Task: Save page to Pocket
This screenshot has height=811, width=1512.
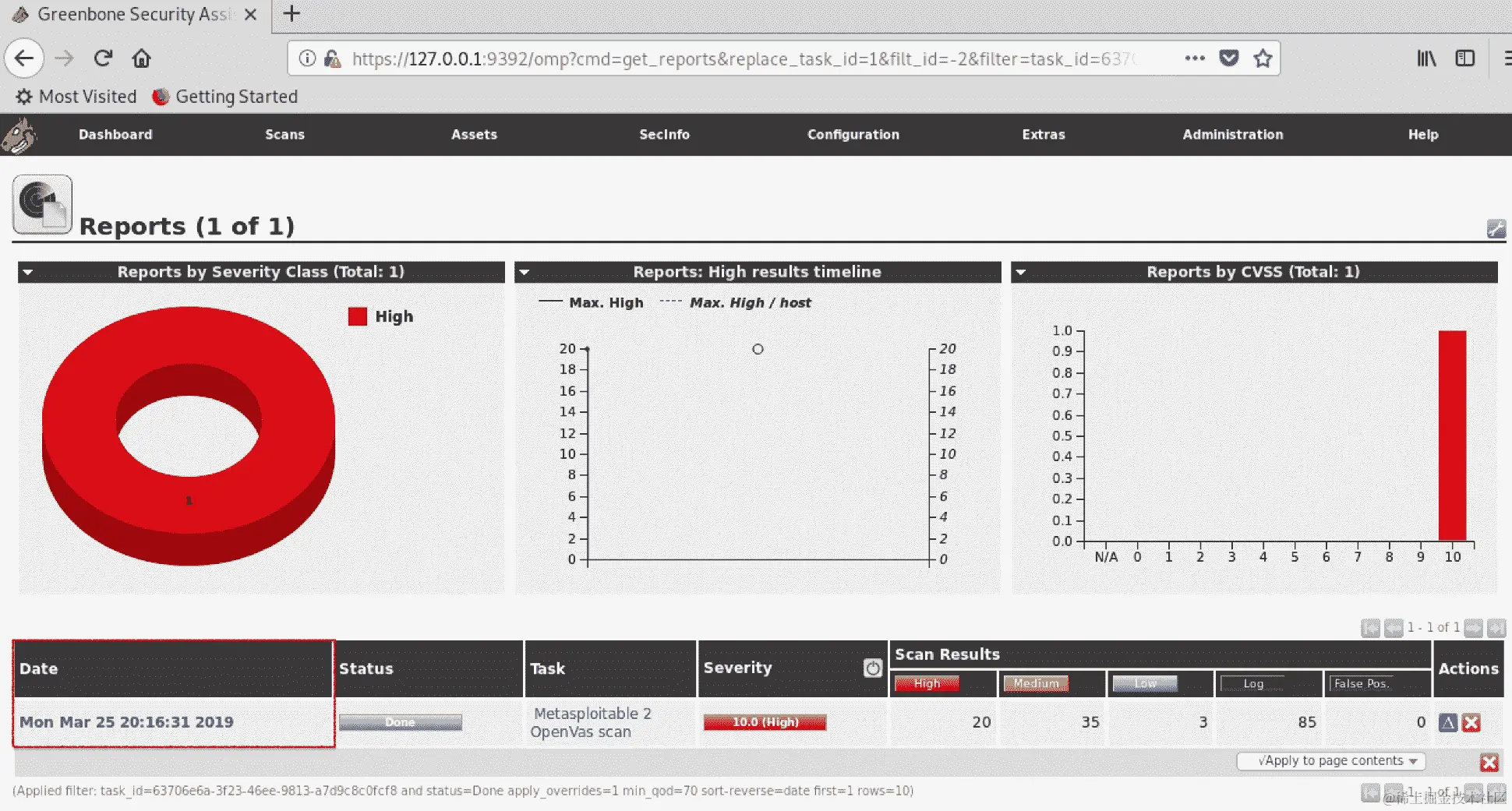Action: click(1229, 58)
